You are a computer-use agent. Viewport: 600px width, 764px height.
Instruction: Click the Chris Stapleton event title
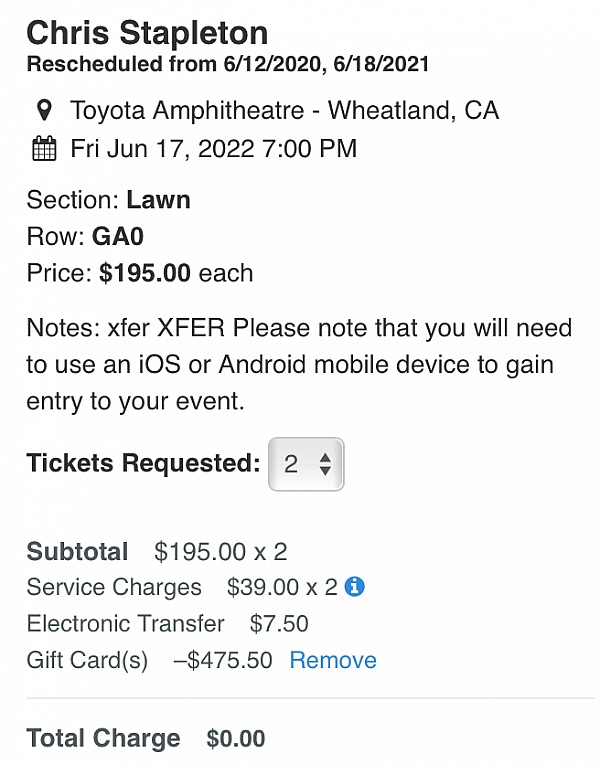pyautogui.click(x=147, y=33)
